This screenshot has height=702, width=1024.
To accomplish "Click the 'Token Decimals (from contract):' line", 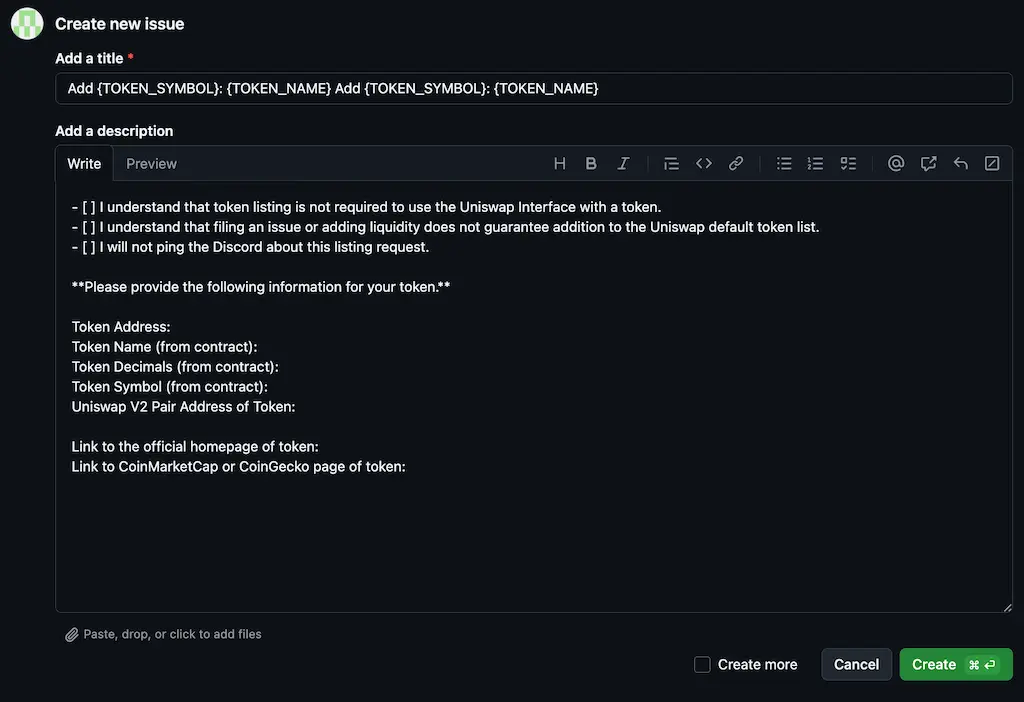I will click(x=175, y=367).
